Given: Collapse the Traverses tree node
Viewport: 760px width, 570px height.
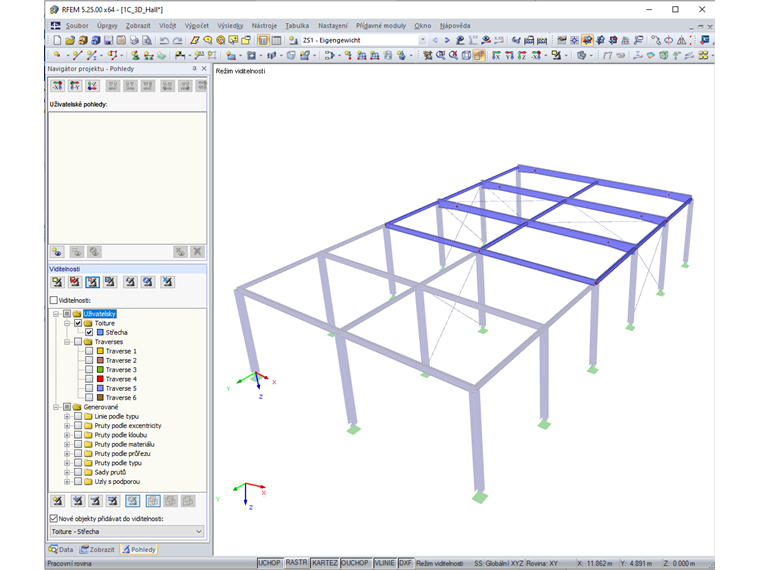Looking at the screenshot, I should click(x=67, y=342).
